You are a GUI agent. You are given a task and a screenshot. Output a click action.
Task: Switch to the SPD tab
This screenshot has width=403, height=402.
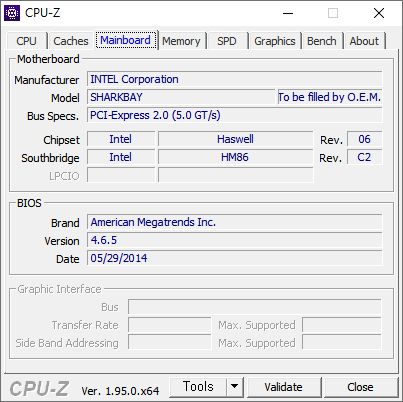pyautogui.click(x=227, y=41)
